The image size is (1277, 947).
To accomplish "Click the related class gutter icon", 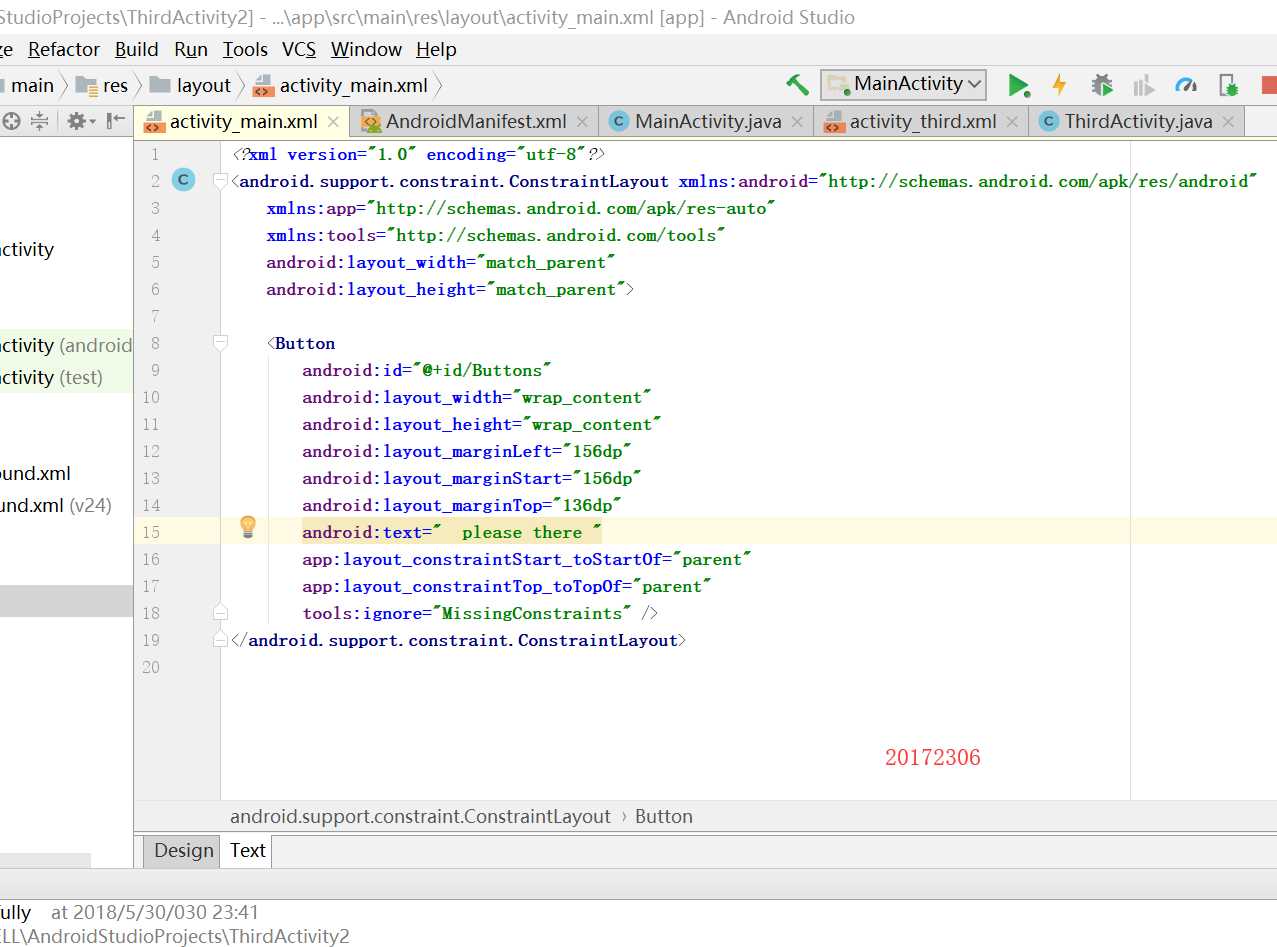I will tap(183, 180).
